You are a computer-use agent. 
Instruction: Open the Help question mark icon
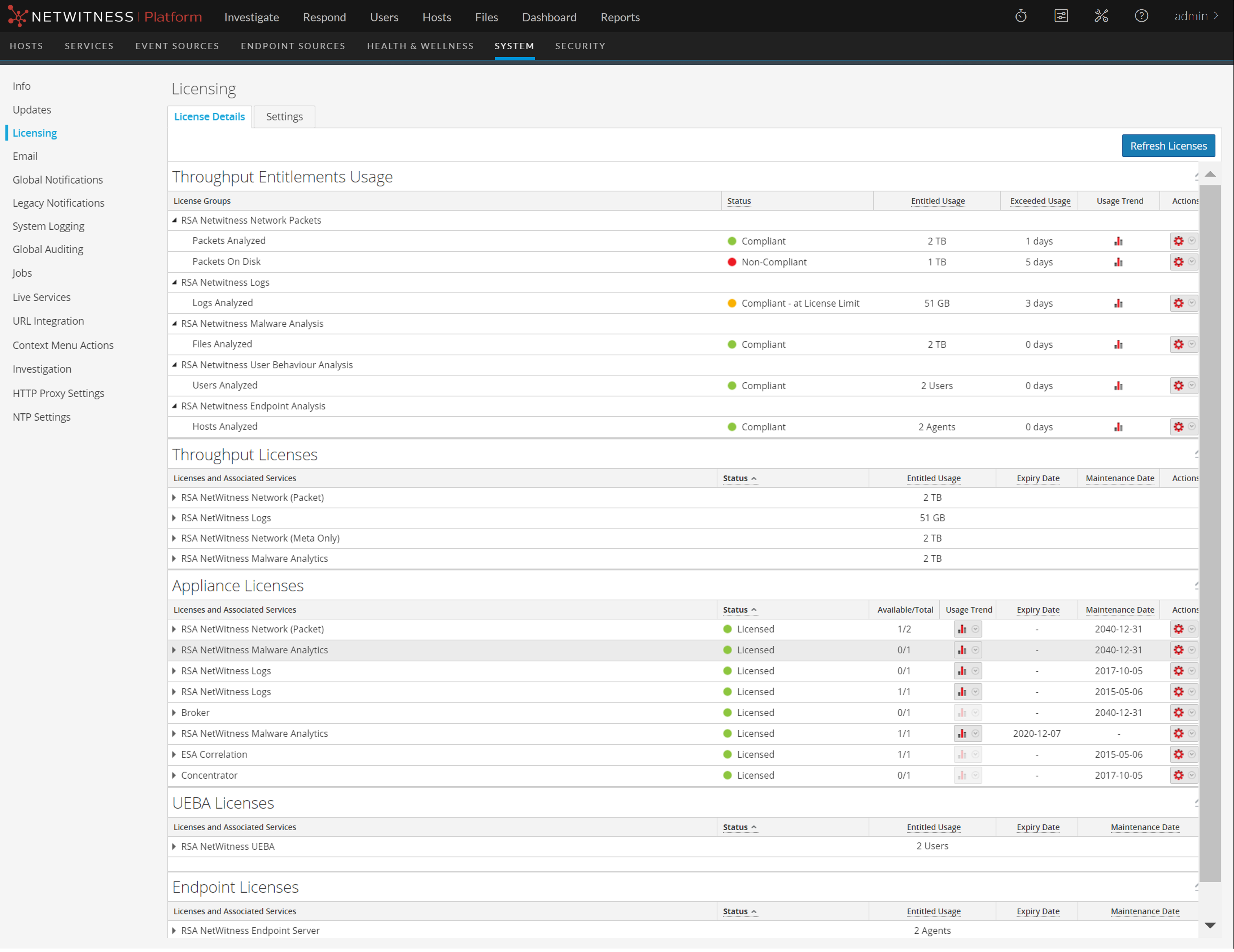tap(1141, 16)
